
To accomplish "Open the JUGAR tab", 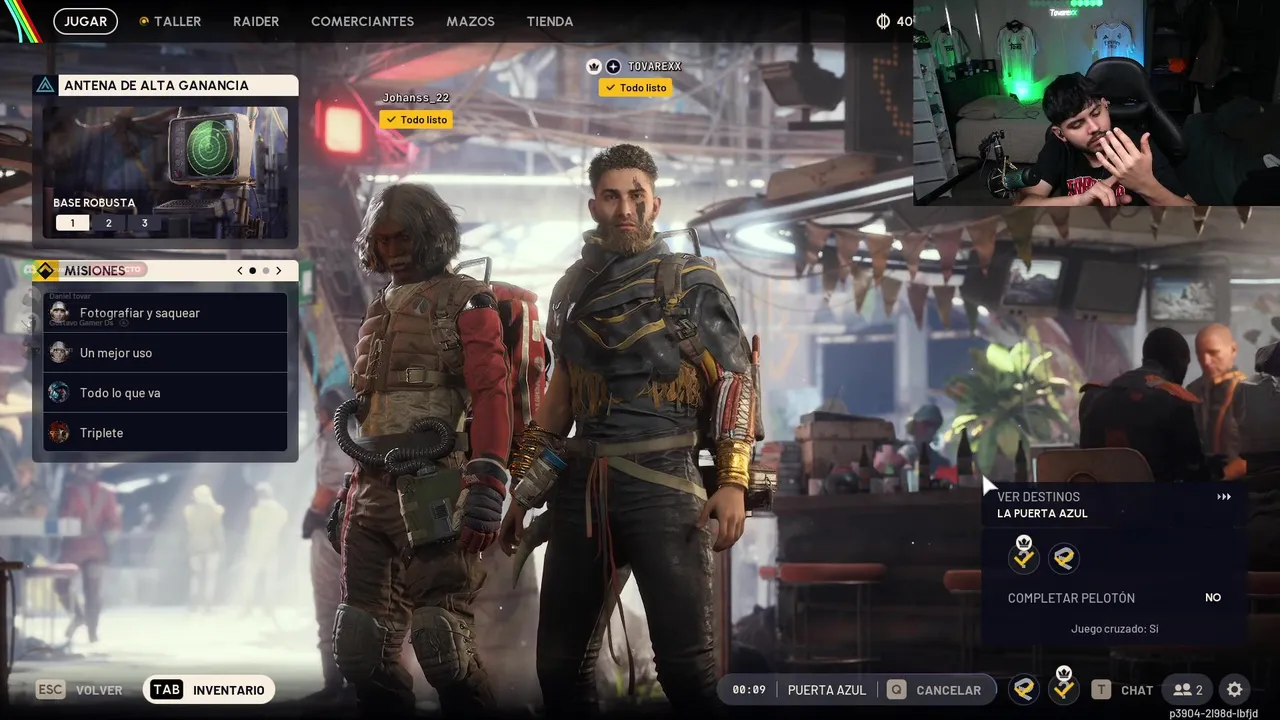I will click(x=85, y=21).
